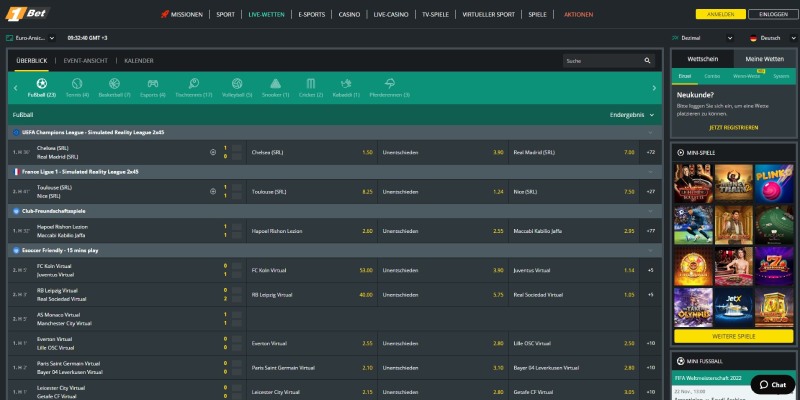Switch to the Meine Wetten tab
The width and height of the screenshot is (800, 400).
pos(765,59)
